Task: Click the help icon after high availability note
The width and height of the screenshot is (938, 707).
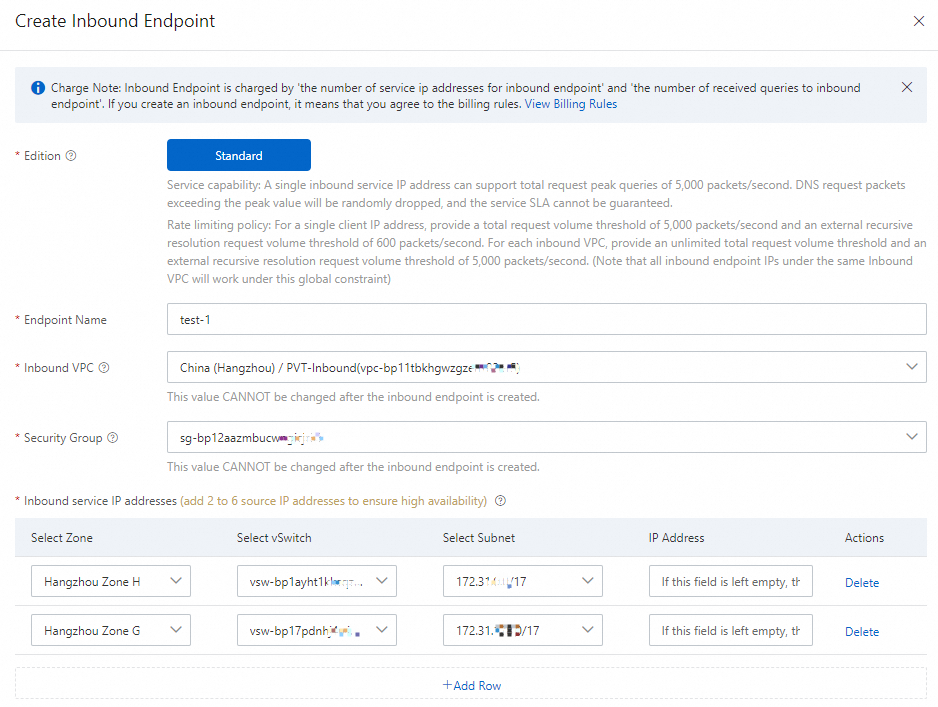Action: pyautogui.click(x=501, y=501)
